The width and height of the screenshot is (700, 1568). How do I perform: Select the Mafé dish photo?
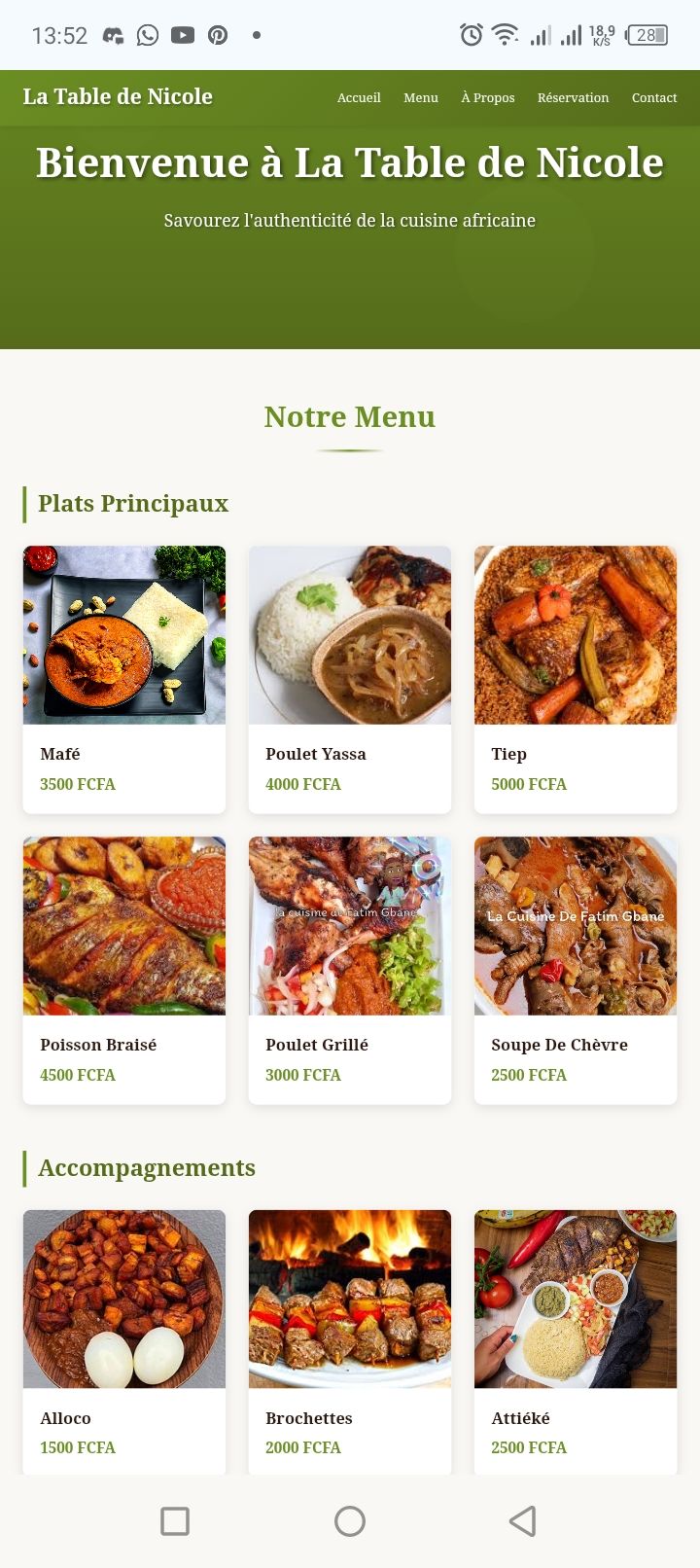(124, 635)
